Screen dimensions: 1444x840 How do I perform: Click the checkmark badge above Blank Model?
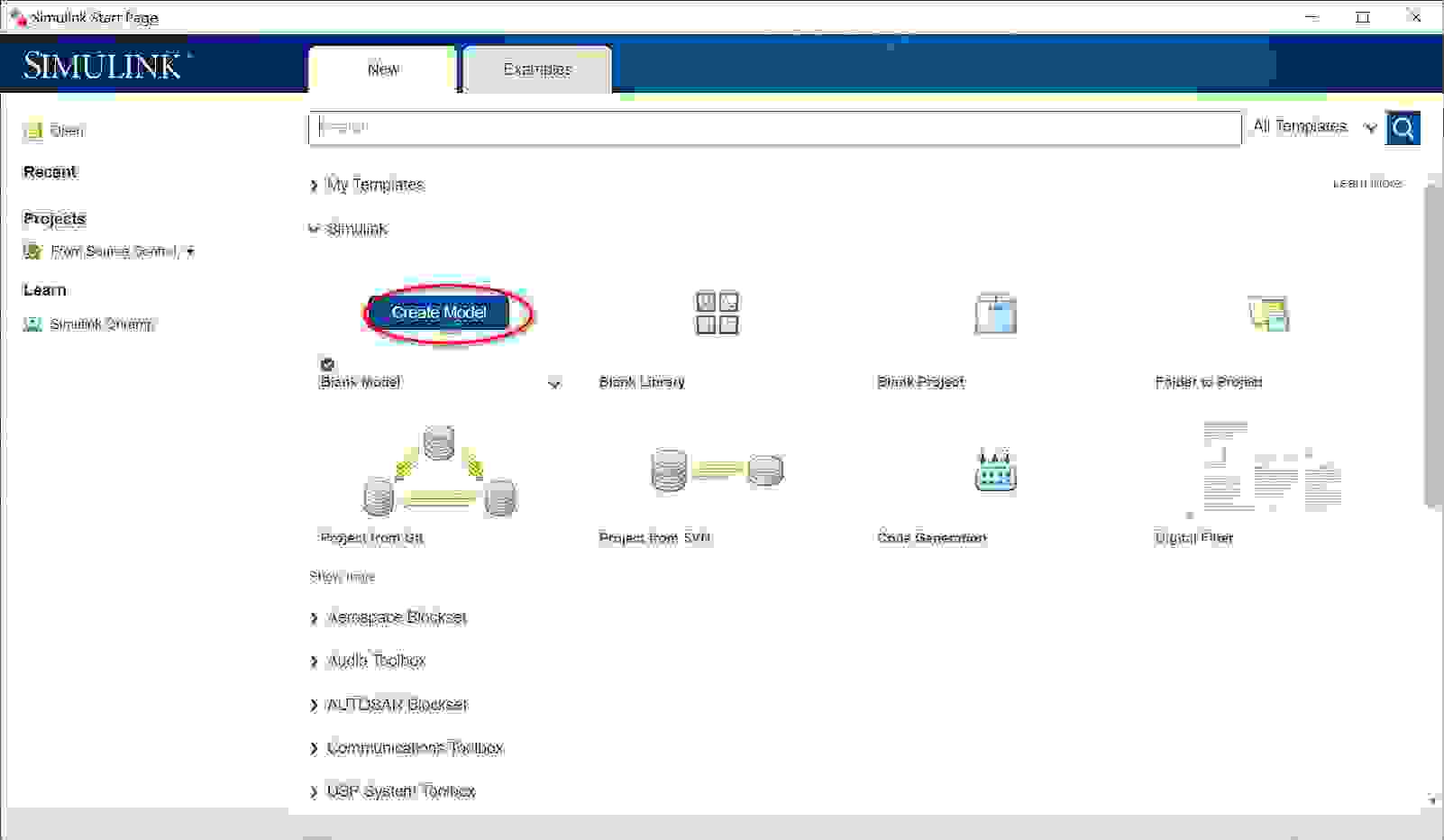pyautogui.click(x=327, y=364)
